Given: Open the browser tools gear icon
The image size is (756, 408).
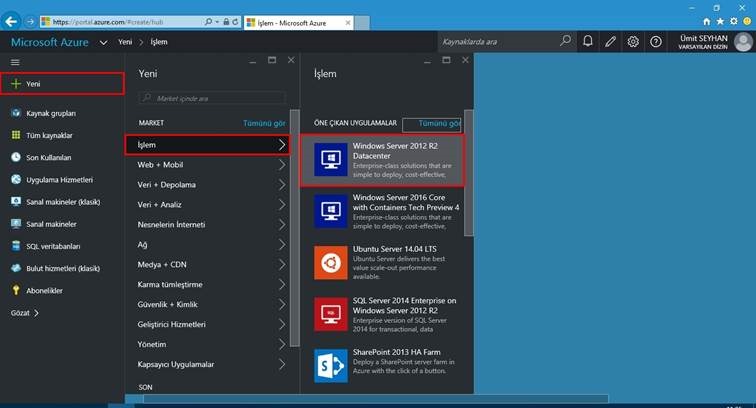Looking at the screenshot, I should coord(733,22).
